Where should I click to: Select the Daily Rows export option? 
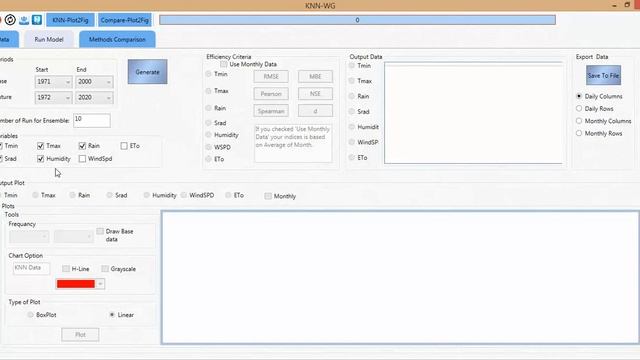coord(579,108)
